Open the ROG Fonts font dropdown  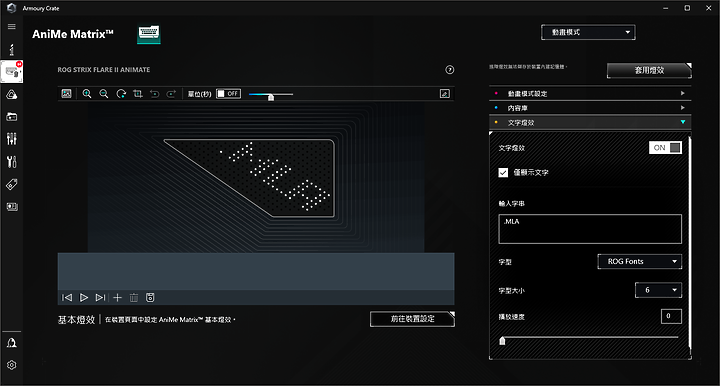tap(640, 261)
